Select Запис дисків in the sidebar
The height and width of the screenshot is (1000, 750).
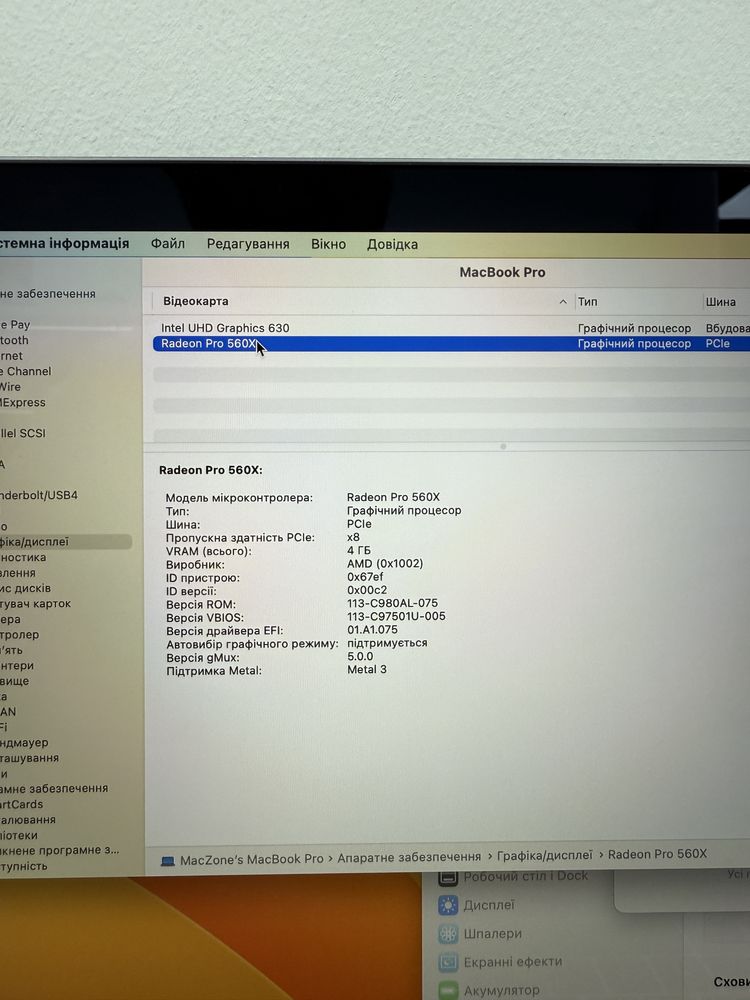26,588
